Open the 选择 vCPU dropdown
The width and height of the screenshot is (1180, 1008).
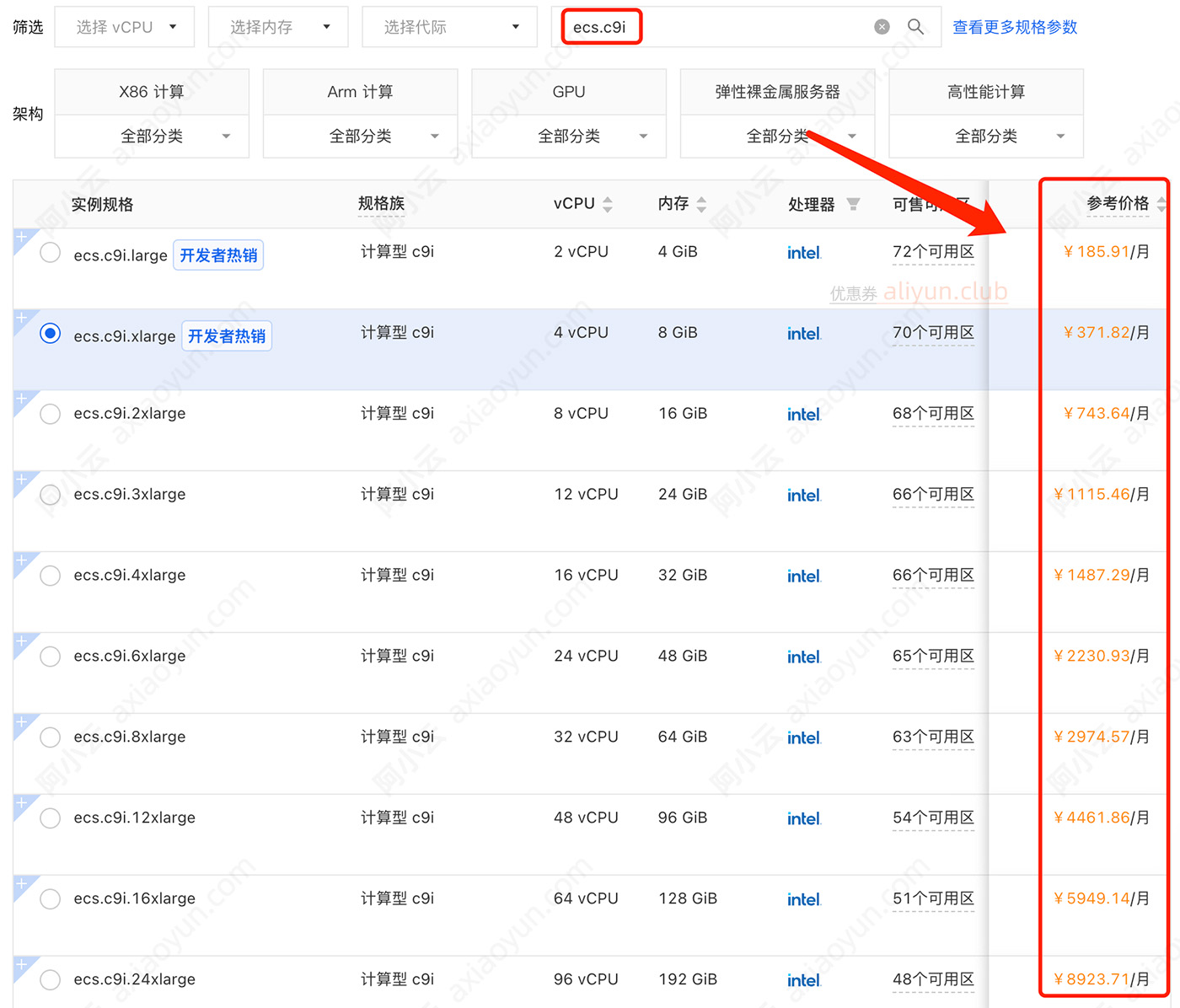(125, 27)
